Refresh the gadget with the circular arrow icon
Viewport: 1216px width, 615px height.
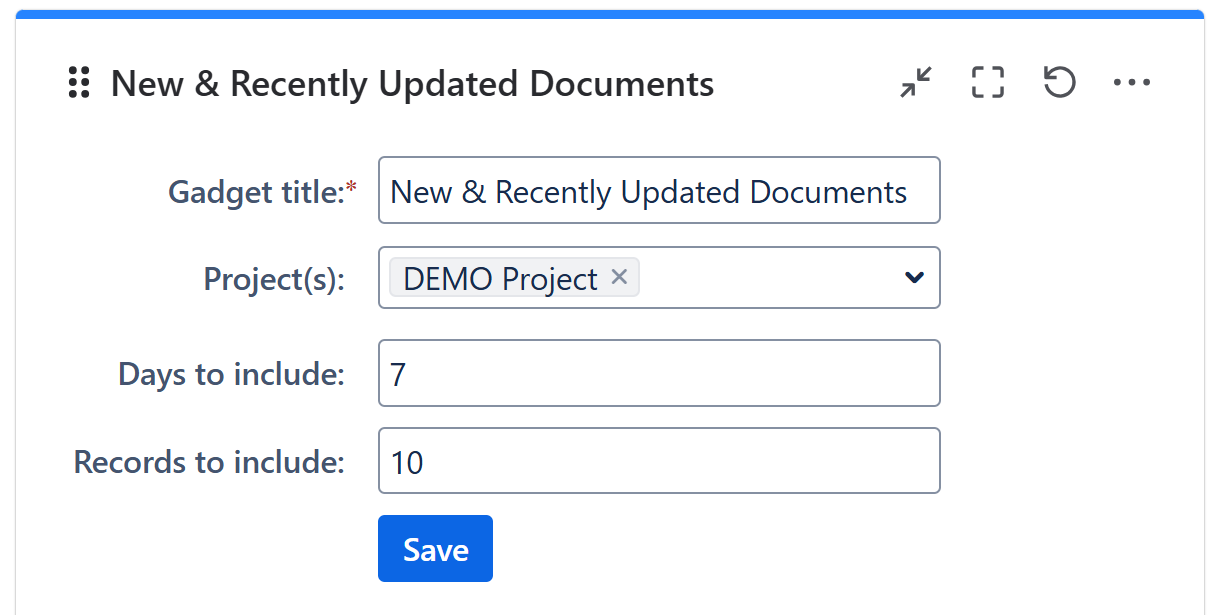tap(1059, 82)
